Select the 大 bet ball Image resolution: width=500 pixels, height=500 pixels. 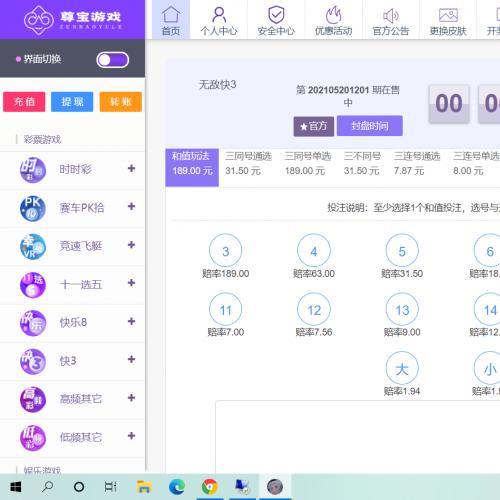pyautogui.click(x=402, y=368)
